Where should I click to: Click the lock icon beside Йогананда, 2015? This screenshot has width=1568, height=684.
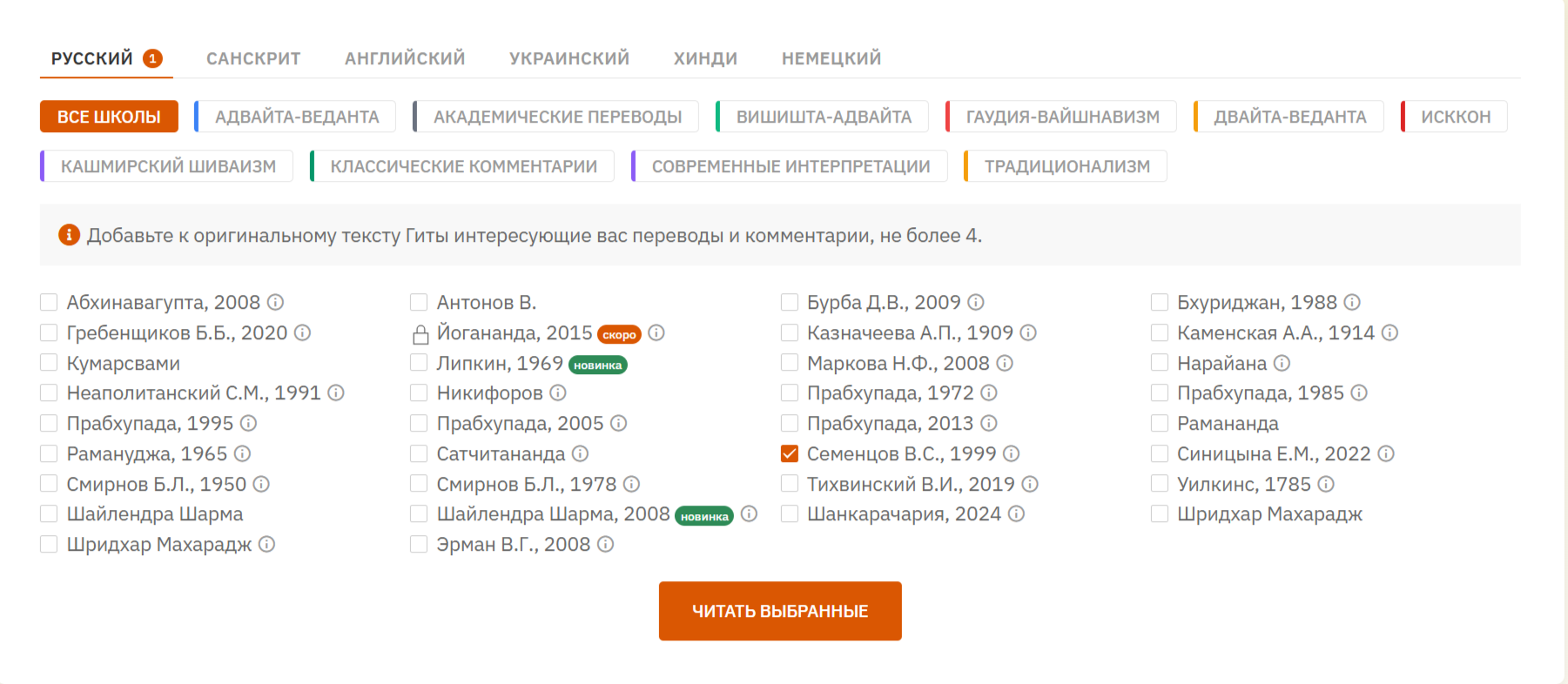coord(421,334)
